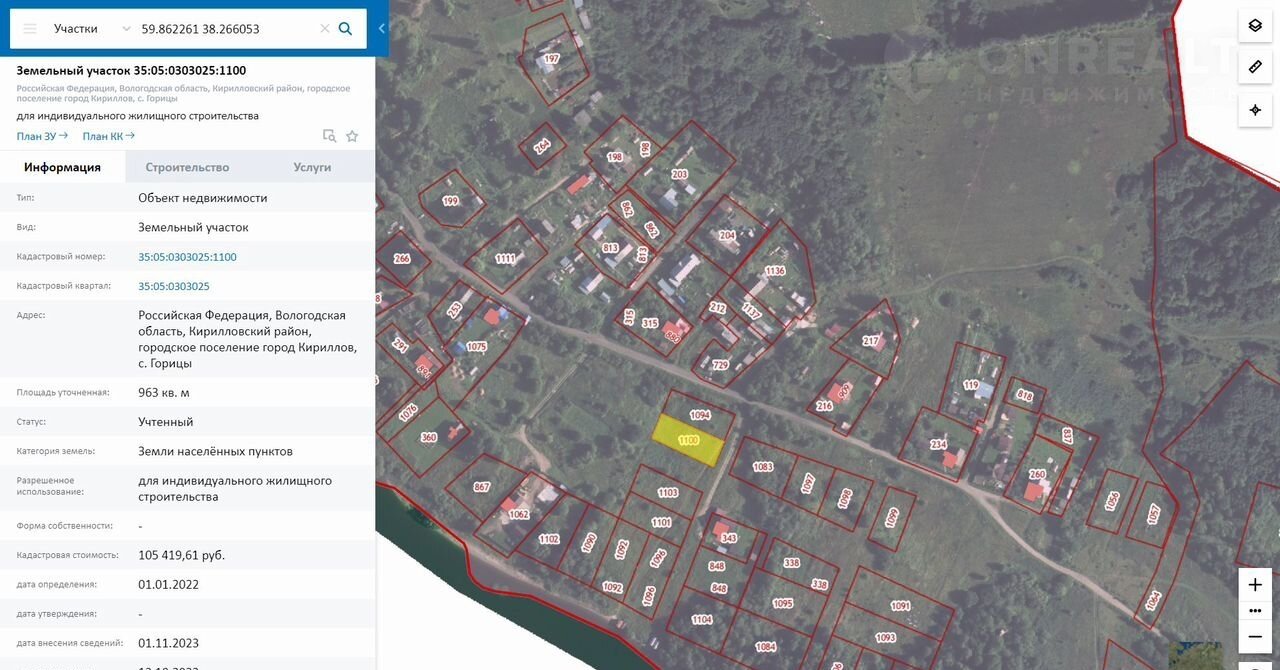Zoom out the map with minus button
1280x670 pixels.
pyautogui.click(x=1255, y=637)
